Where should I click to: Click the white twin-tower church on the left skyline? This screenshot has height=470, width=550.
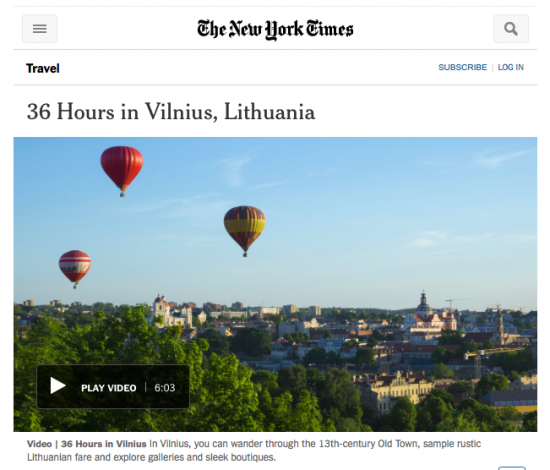tap(166, 311)
